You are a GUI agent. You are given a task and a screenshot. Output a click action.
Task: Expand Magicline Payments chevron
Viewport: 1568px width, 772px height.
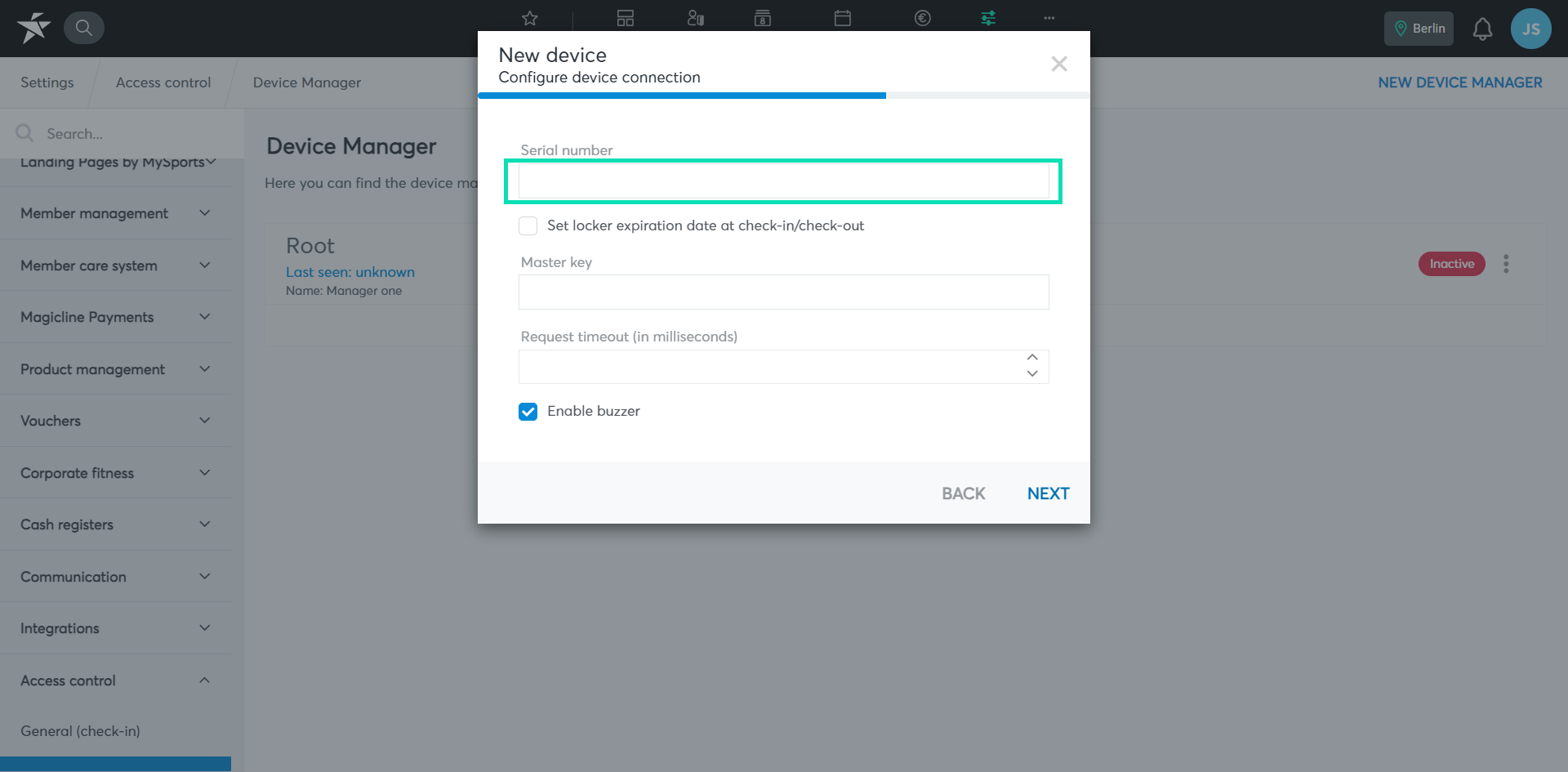pos(205,317)
